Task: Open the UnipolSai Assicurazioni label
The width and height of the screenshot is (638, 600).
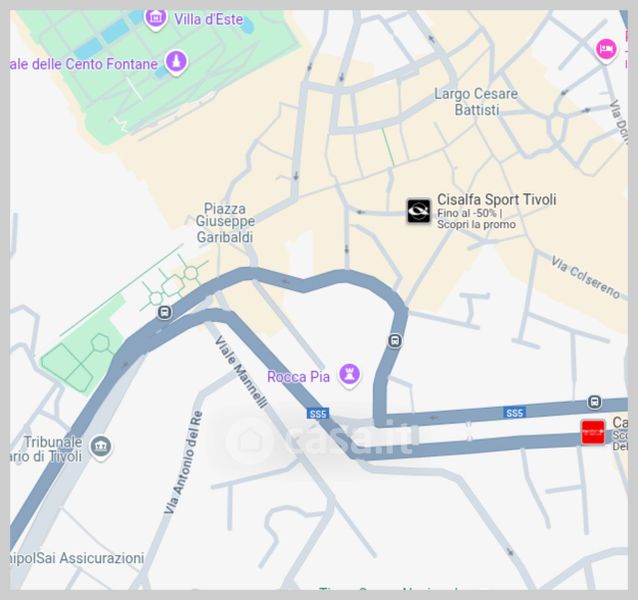Action: [77, 558]
